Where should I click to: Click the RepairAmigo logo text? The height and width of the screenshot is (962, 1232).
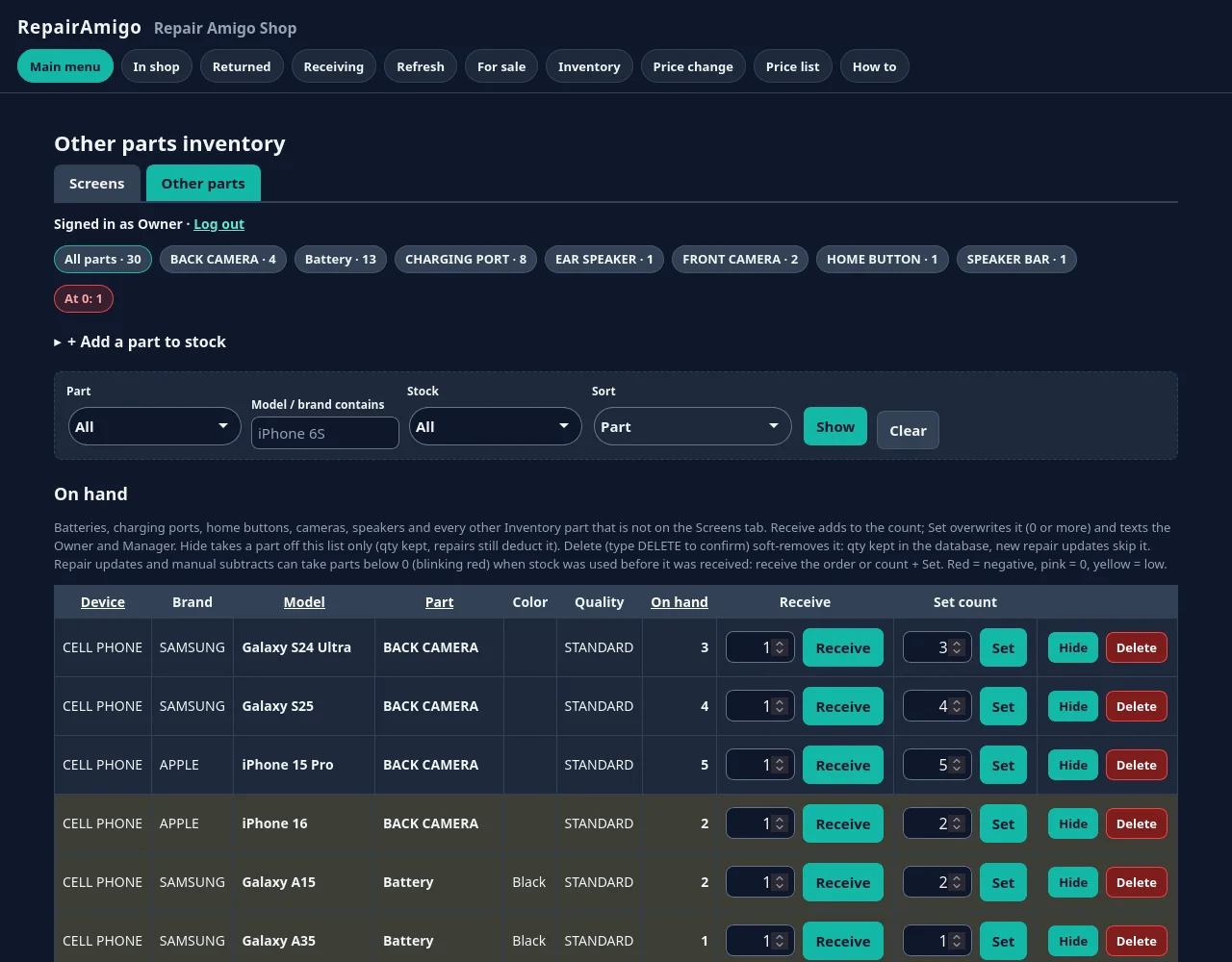point(79,27)
